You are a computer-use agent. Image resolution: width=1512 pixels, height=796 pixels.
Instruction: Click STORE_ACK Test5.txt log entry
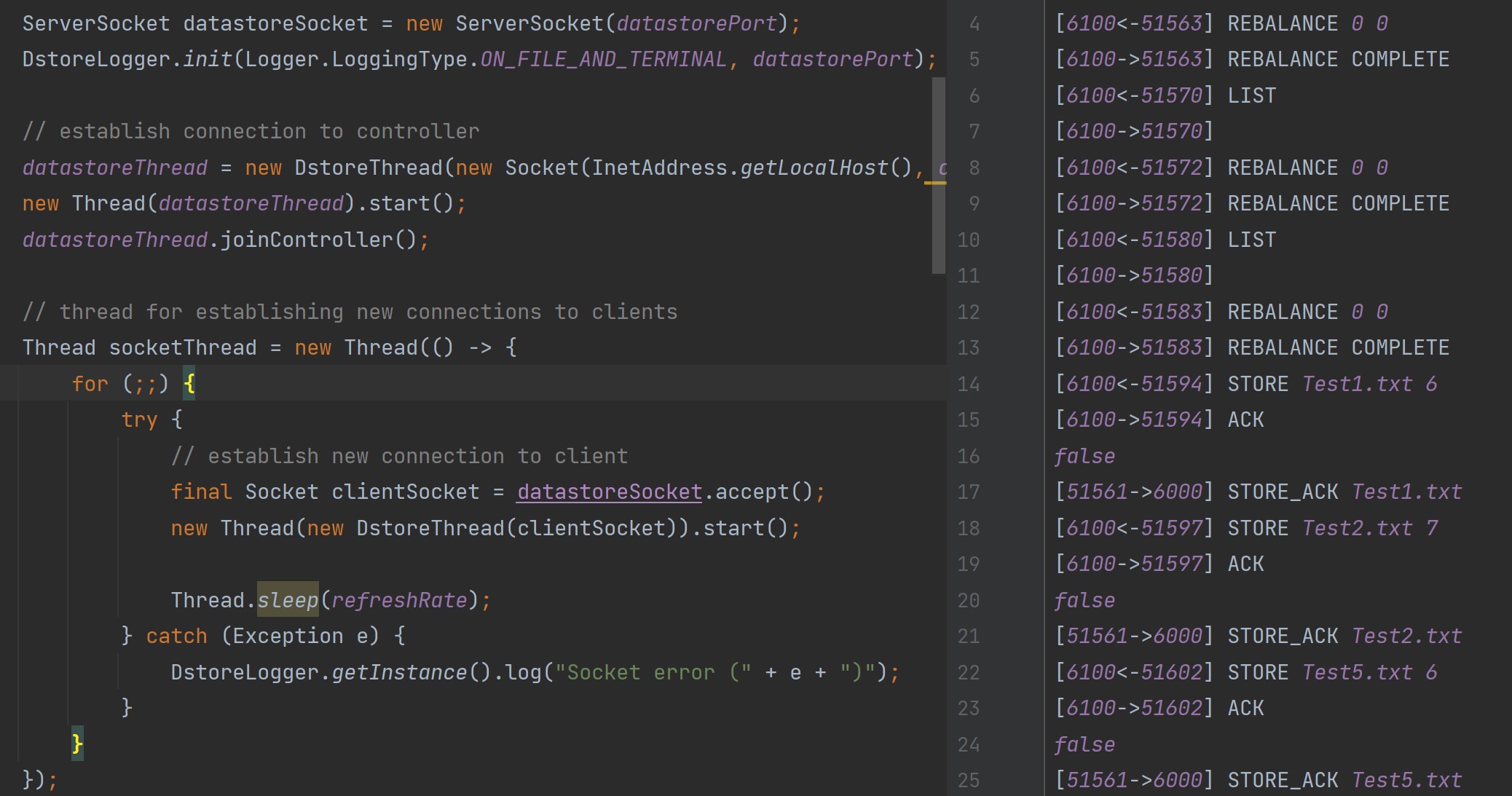1344,780
